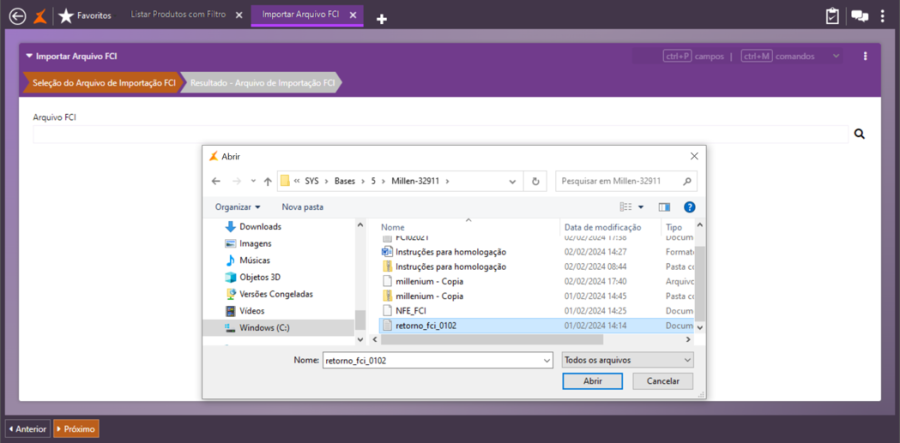Open the chat messages icon

[860, 16]
